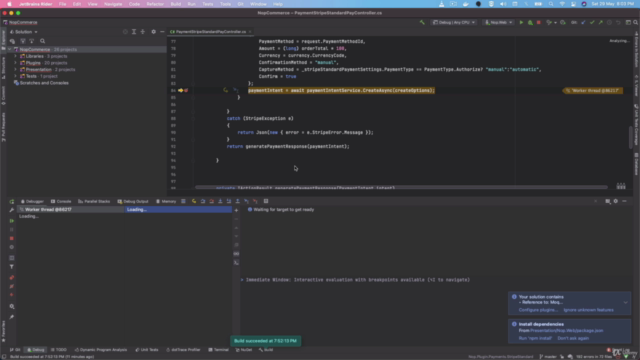Click the Debug bug icon in top toolbar

click(x=530, y=22)
